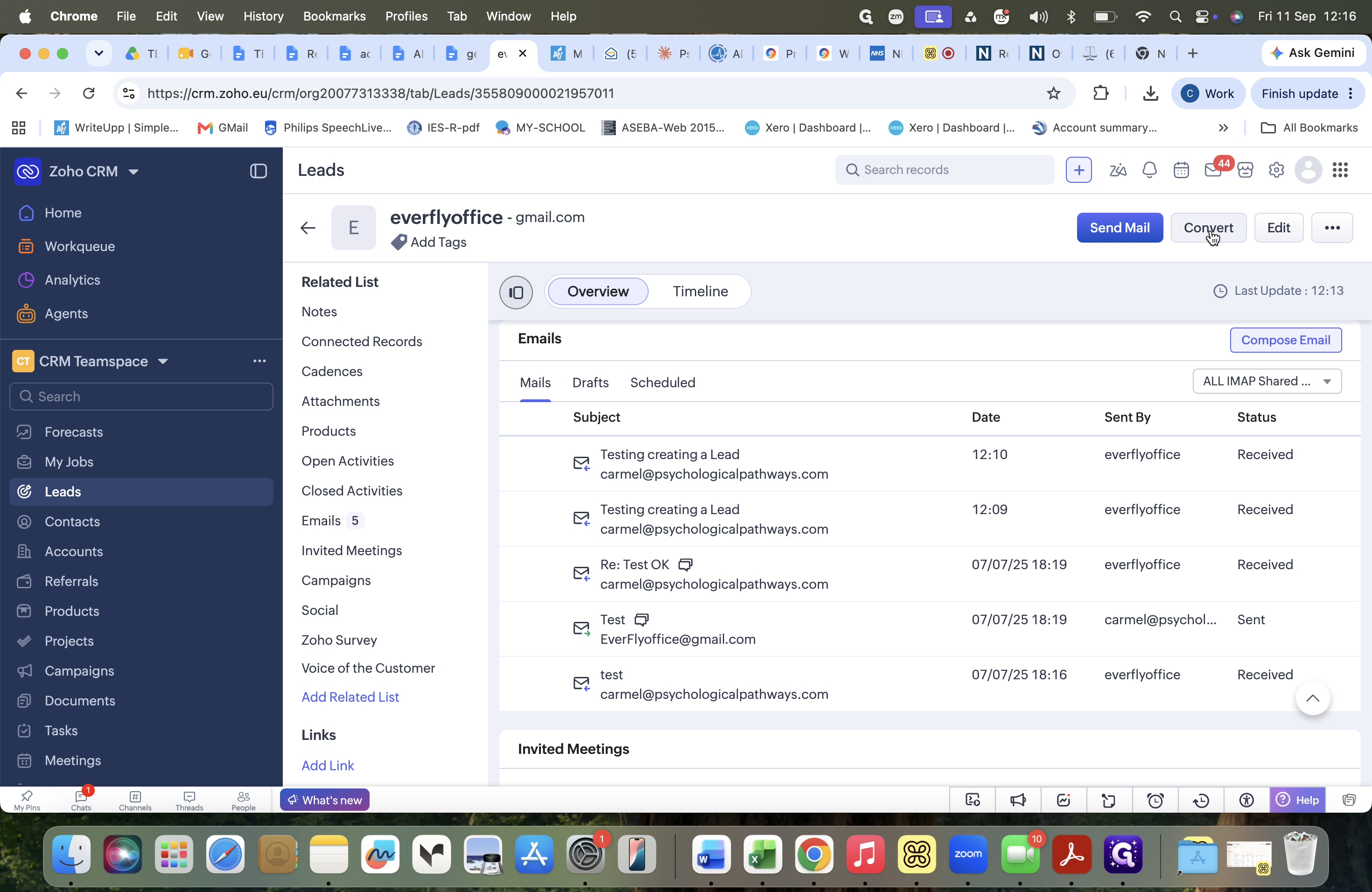Click the Help button
1372x892 pixels.
tap(1298, 800)
